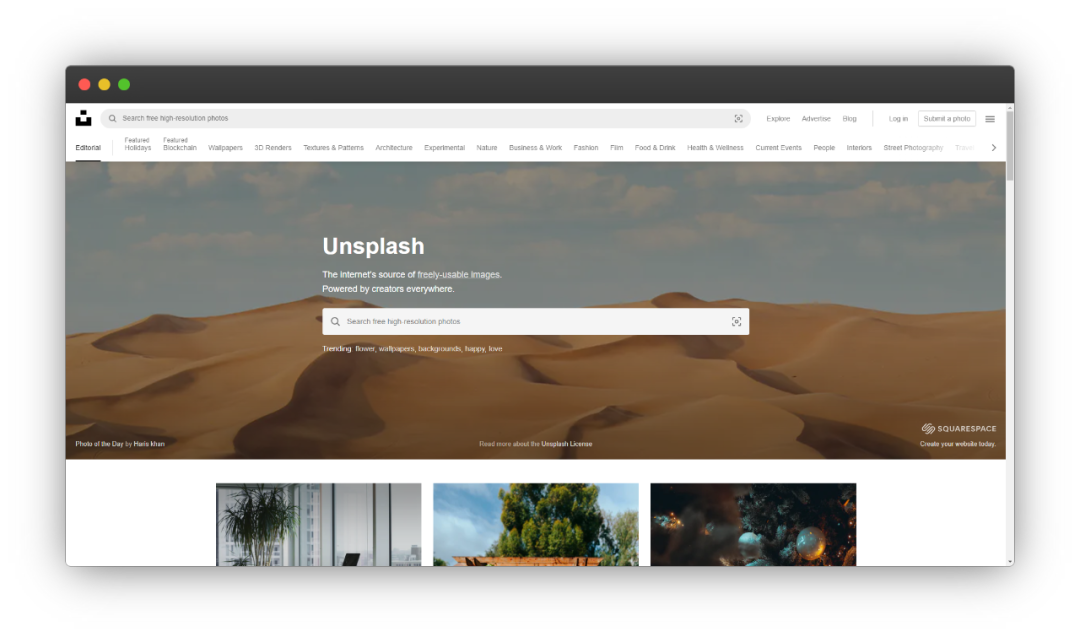The width and height of the screenshot is (1080, 631).
Task: Open visual search icon in hero search box
Action: [736, 322]
